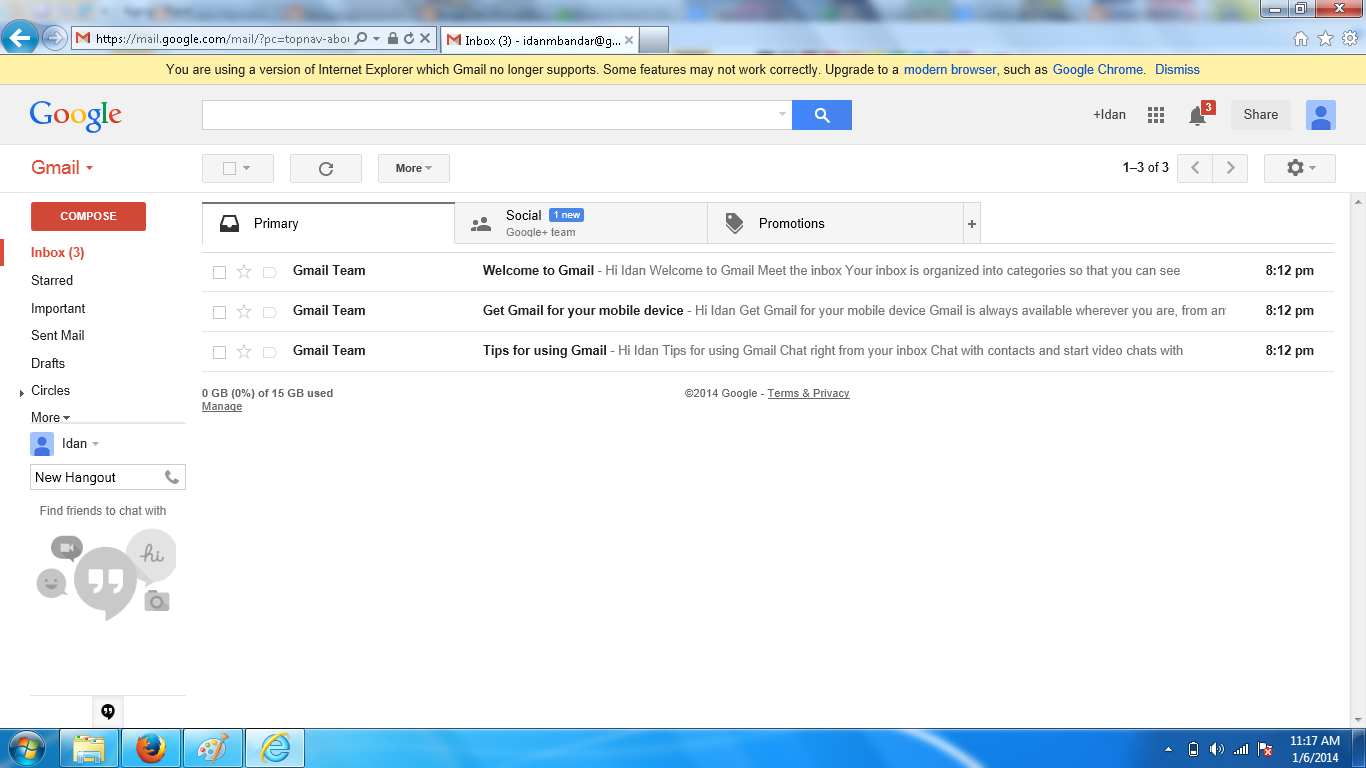Click the Hangouts quote icon at bottom
The height and width of the screenshot is (768, 1366).
pos(108,712)
